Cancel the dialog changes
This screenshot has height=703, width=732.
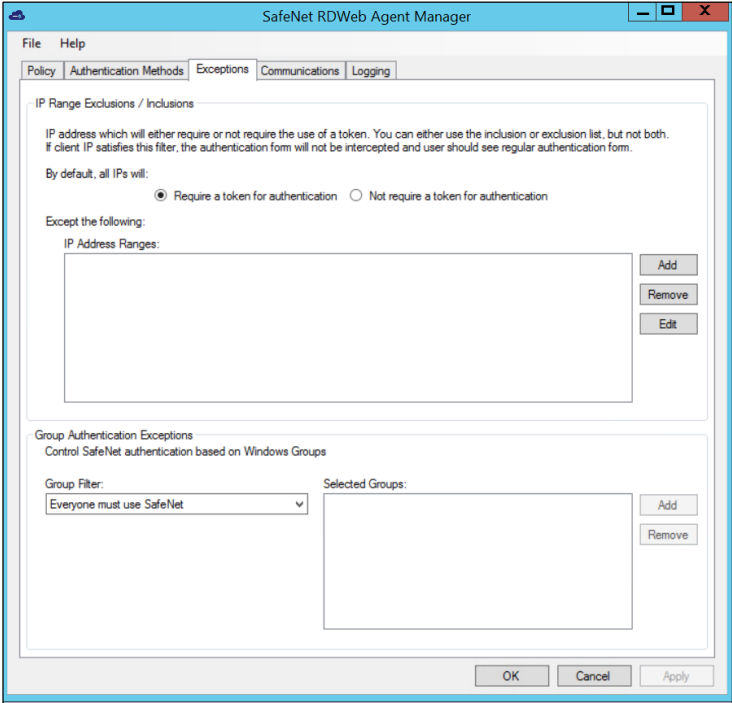pyautogui.click(x=594, y=676)
